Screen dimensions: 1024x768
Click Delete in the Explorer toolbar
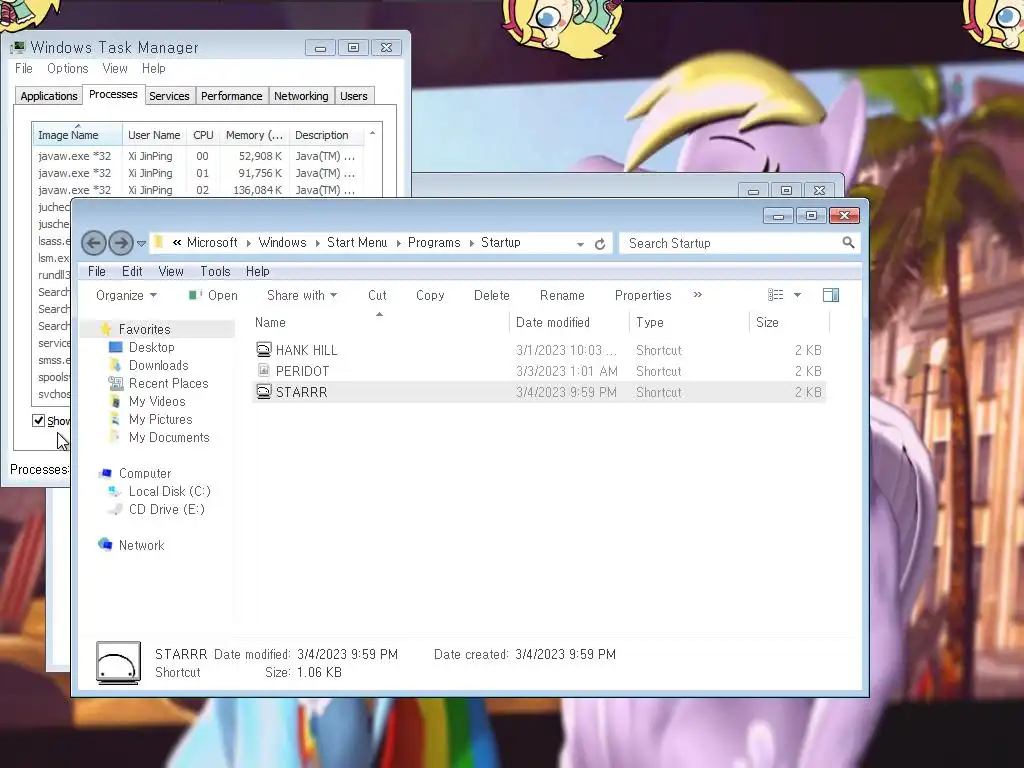(491, 295)
